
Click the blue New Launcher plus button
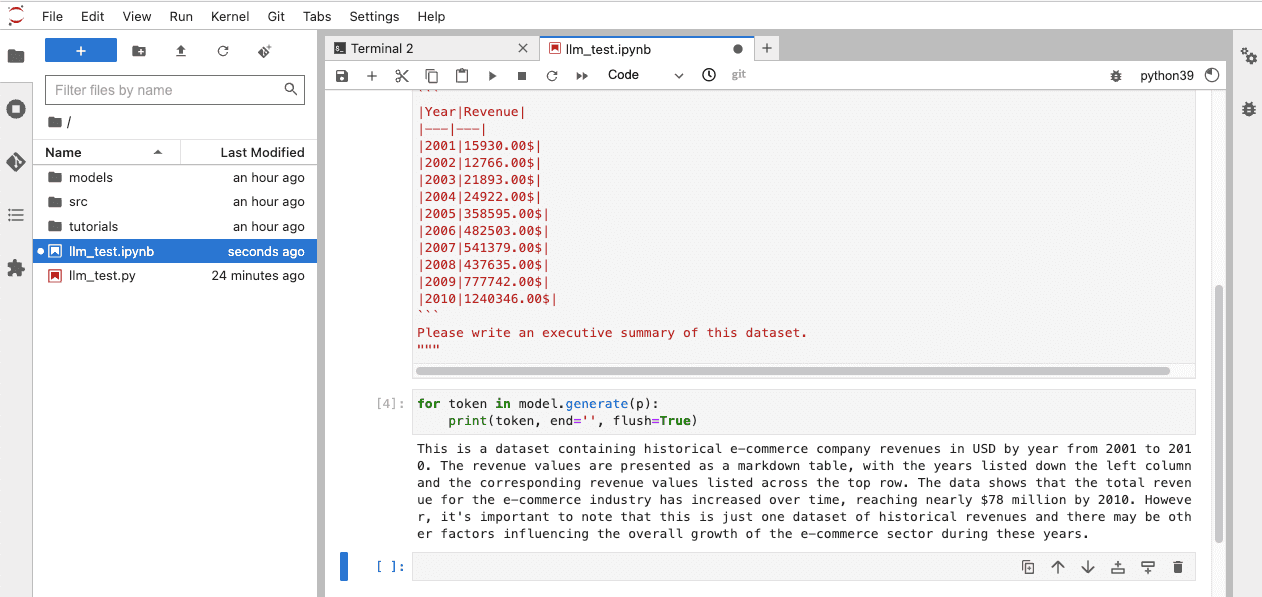(81, 51)
